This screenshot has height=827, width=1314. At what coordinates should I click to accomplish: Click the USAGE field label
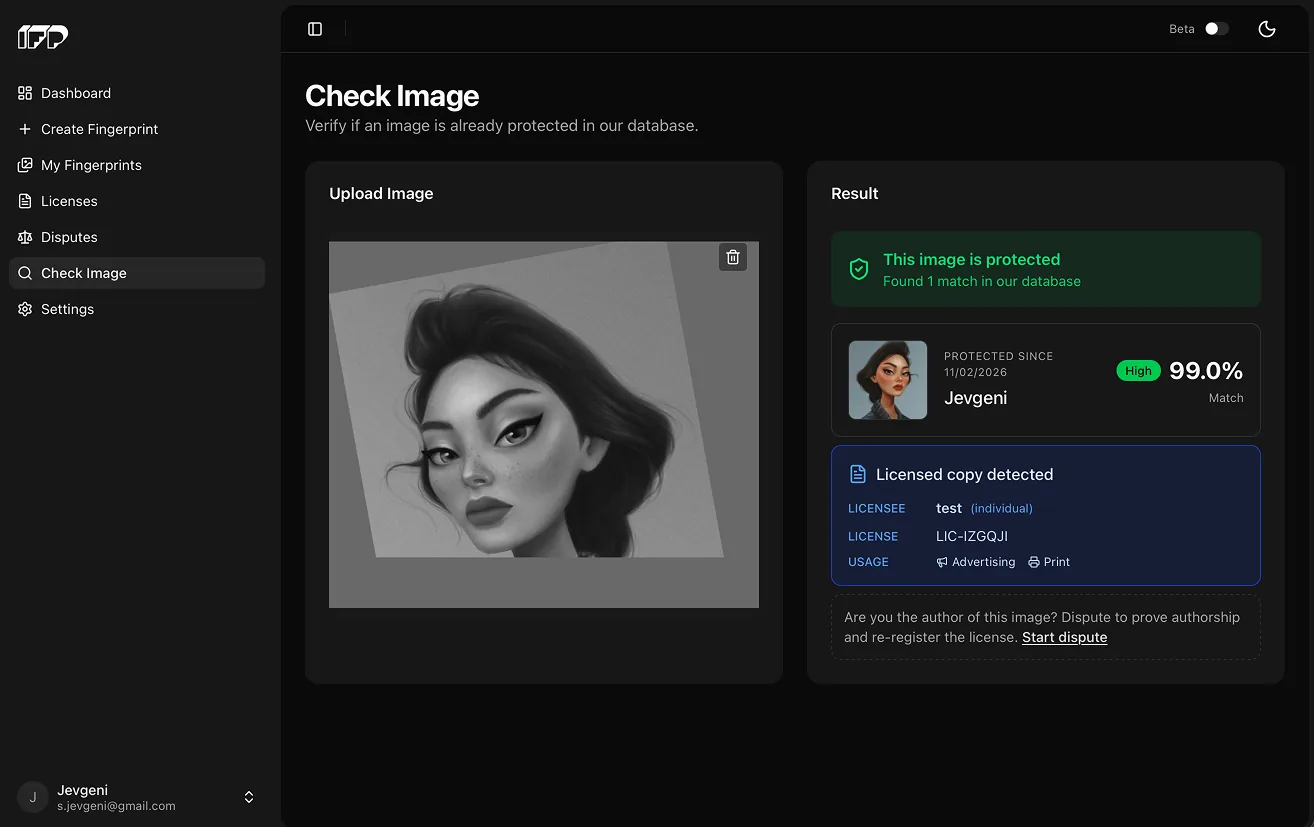pos(868,562)
